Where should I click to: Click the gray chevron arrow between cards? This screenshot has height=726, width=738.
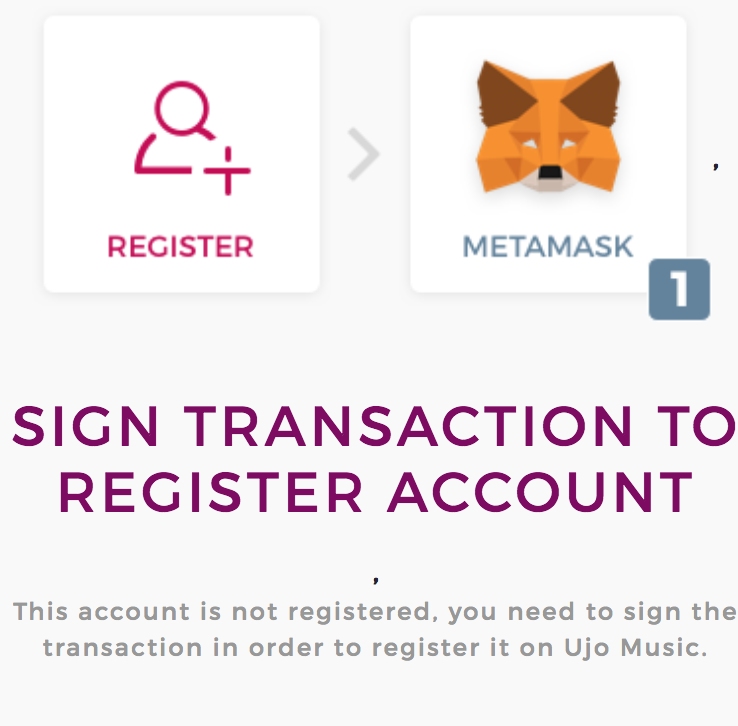click(364, 156)
